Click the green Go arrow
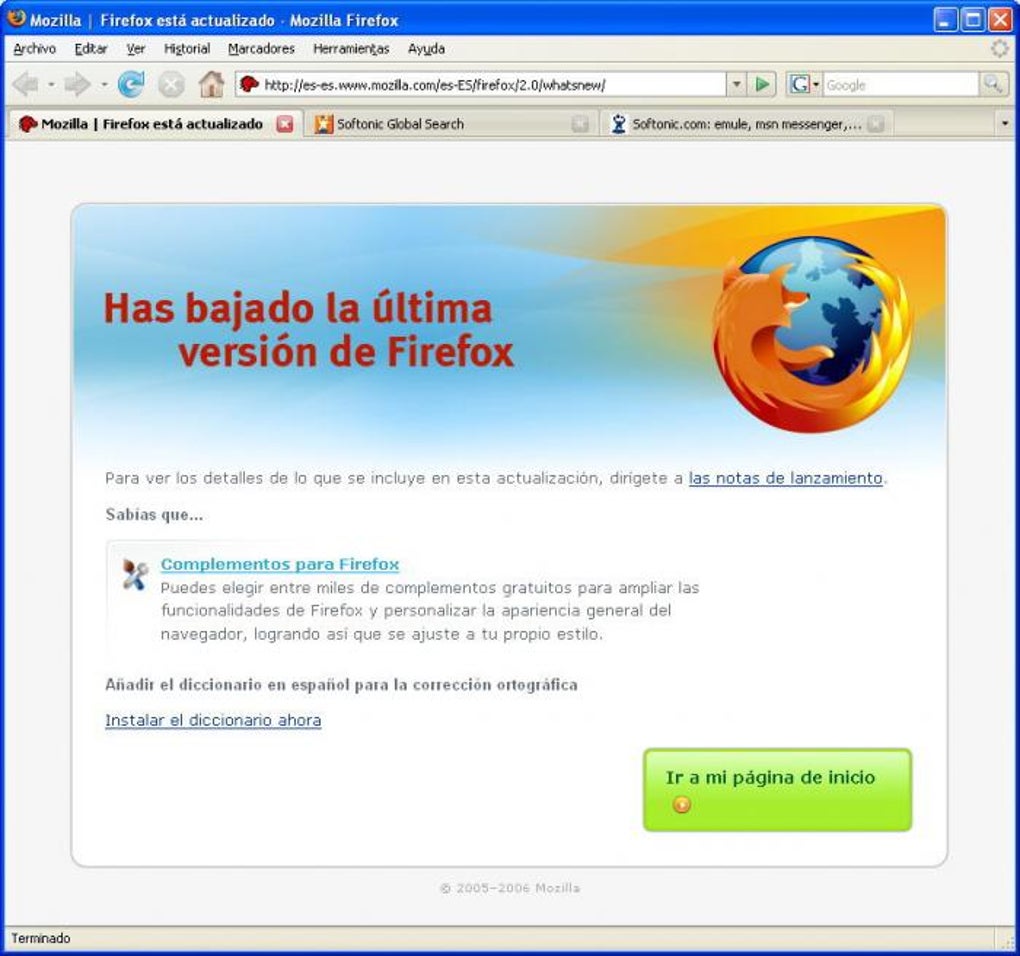1020x956 pixels. point(762,85)
